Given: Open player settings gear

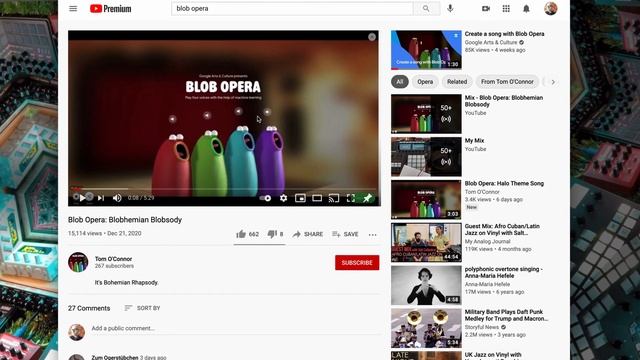Looking at the screenshot, I should [283, 198].
